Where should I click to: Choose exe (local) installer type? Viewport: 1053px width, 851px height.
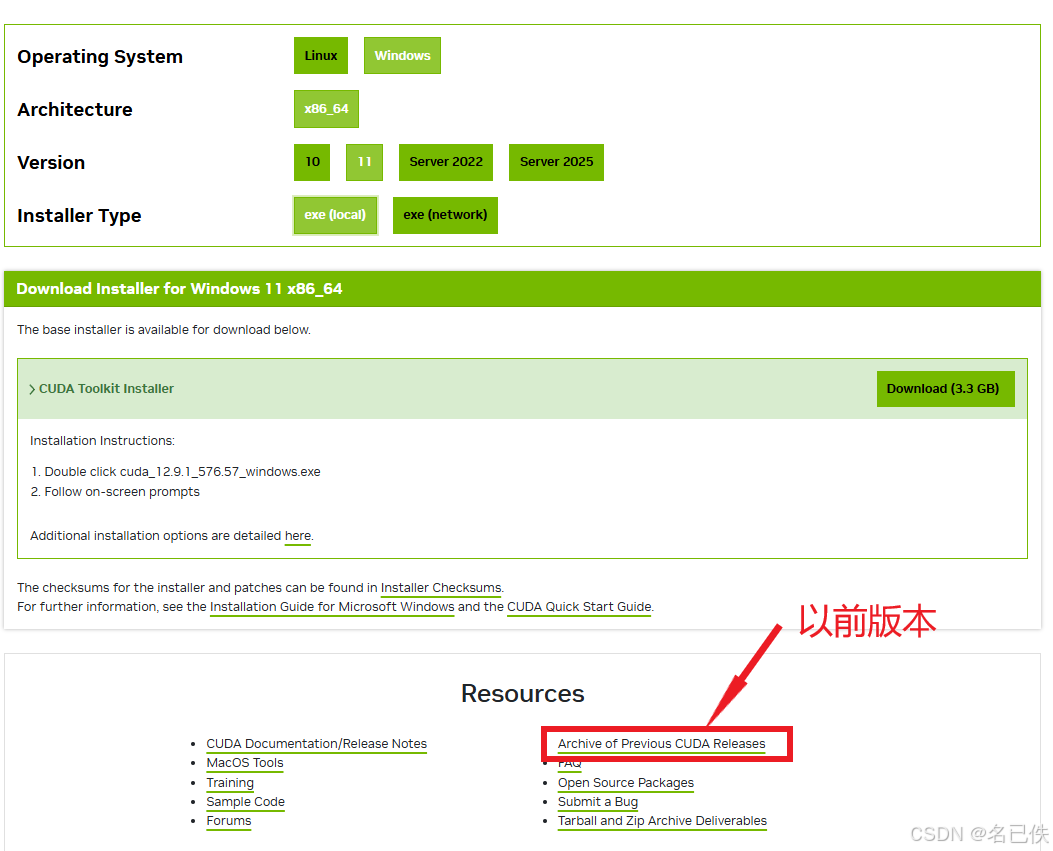(335, 215)
